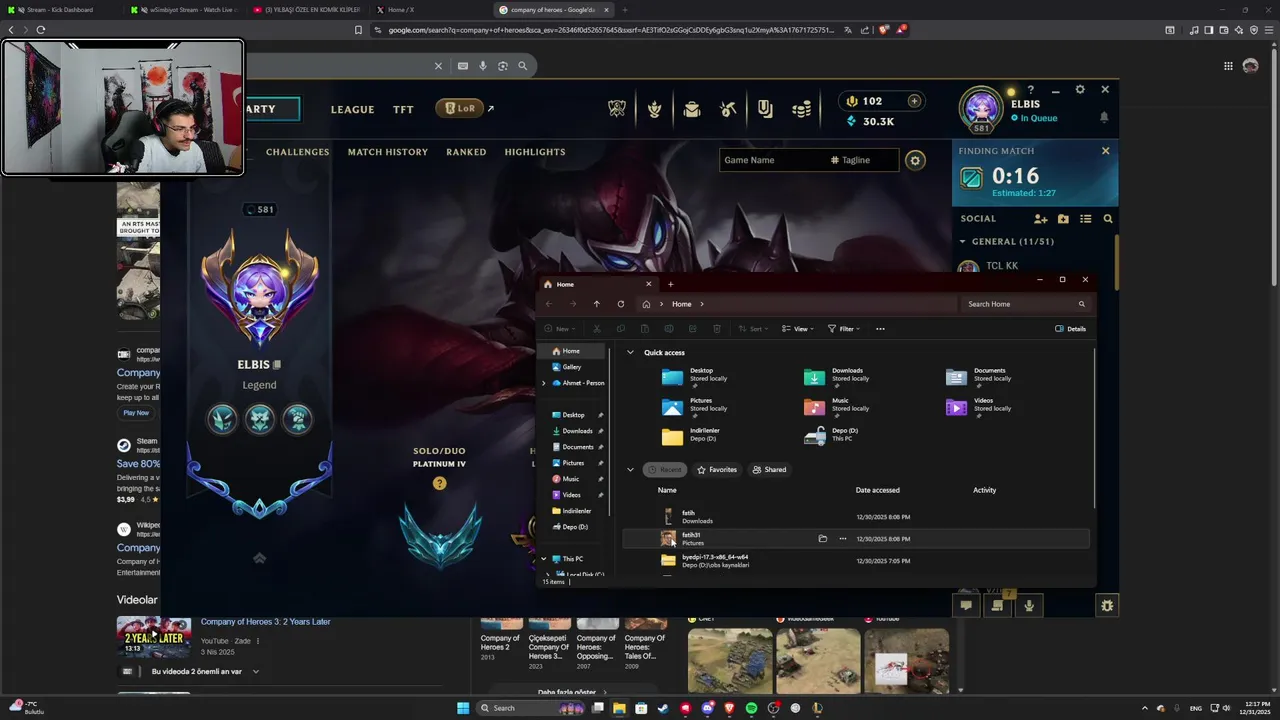1280x720 pixels.
Task: Open Windows Start button on taskbar
Action: 463,708
